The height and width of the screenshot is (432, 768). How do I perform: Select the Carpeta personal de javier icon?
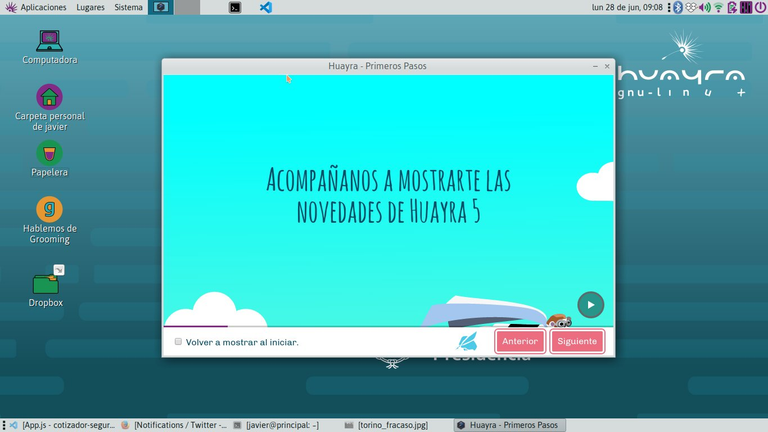(x=49, y=108)
